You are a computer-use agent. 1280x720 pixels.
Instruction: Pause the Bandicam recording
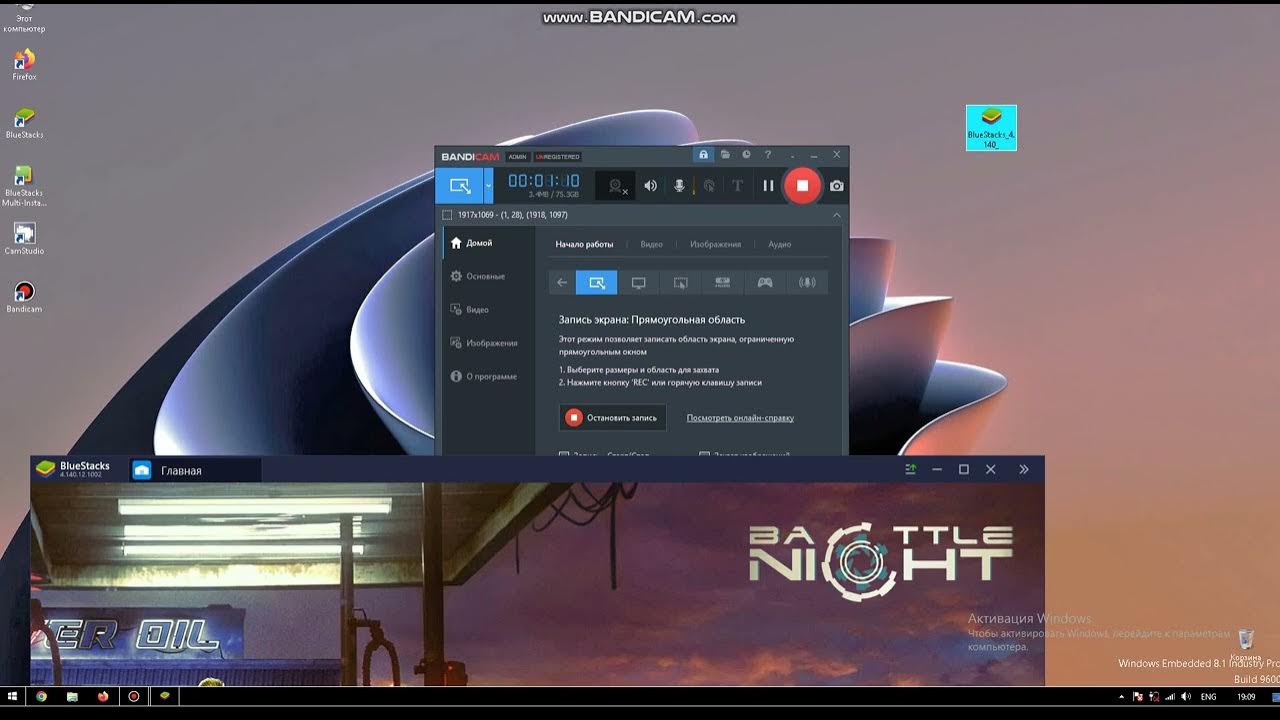coord(768,185)
